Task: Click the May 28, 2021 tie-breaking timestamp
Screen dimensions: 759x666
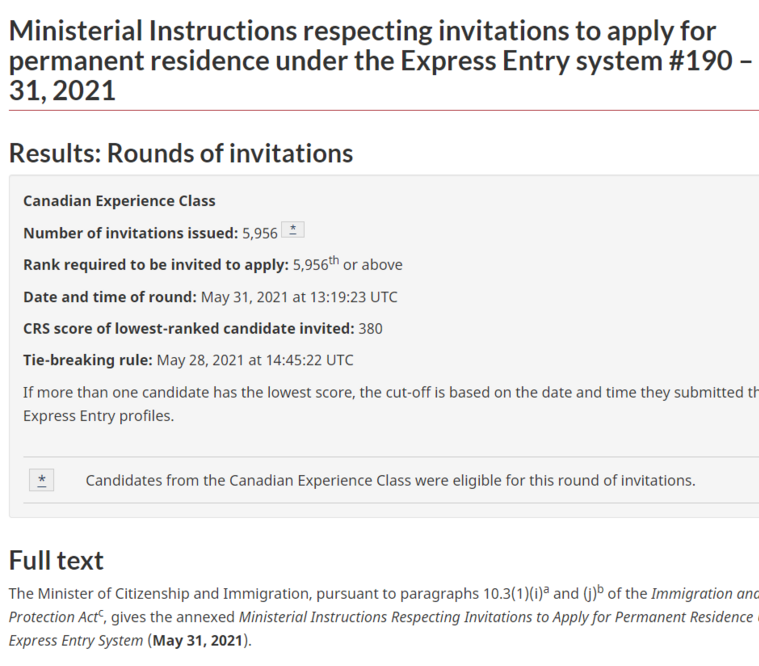Action: coord(255,360)
